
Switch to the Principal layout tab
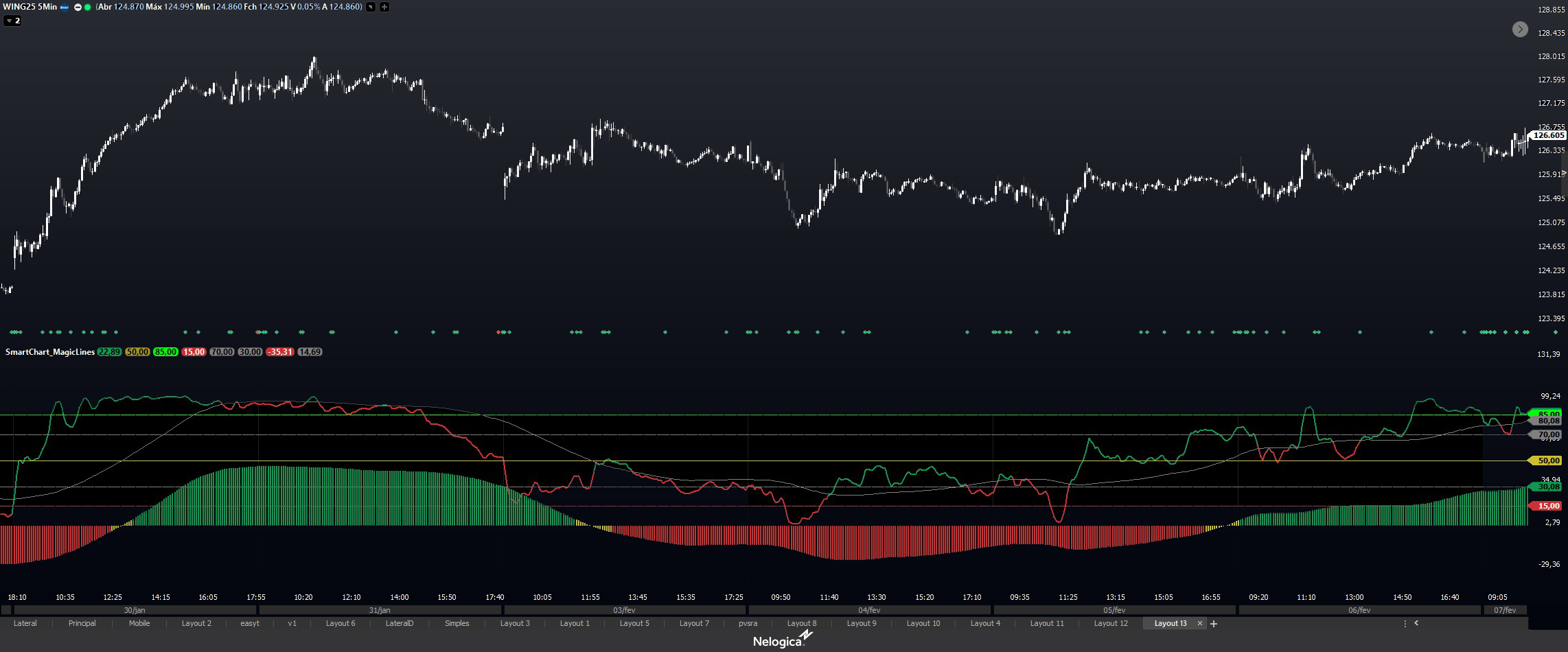pos(82,623)
